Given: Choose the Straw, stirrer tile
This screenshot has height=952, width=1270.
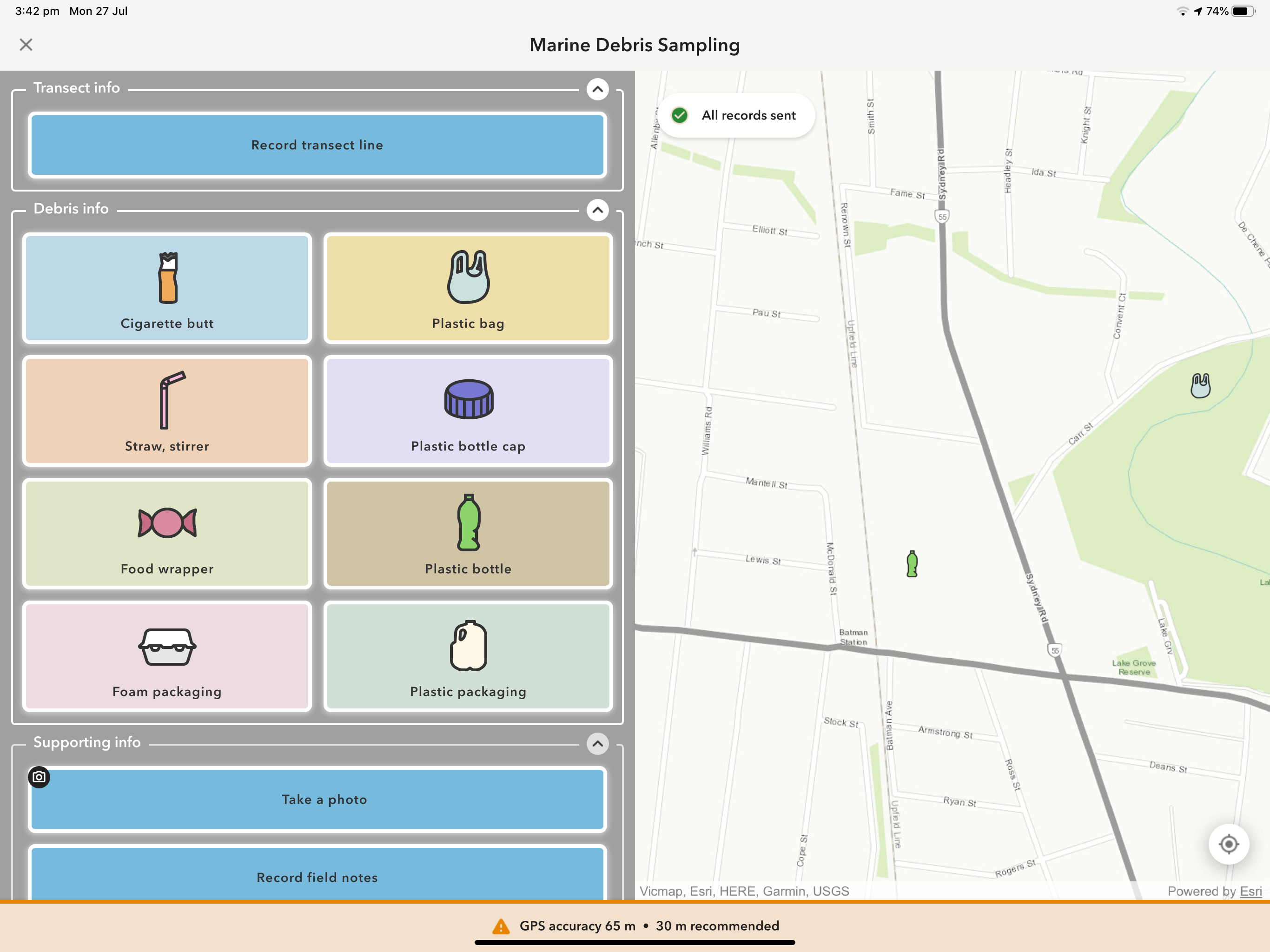Looking at the screenshot, I should [167, 411].
